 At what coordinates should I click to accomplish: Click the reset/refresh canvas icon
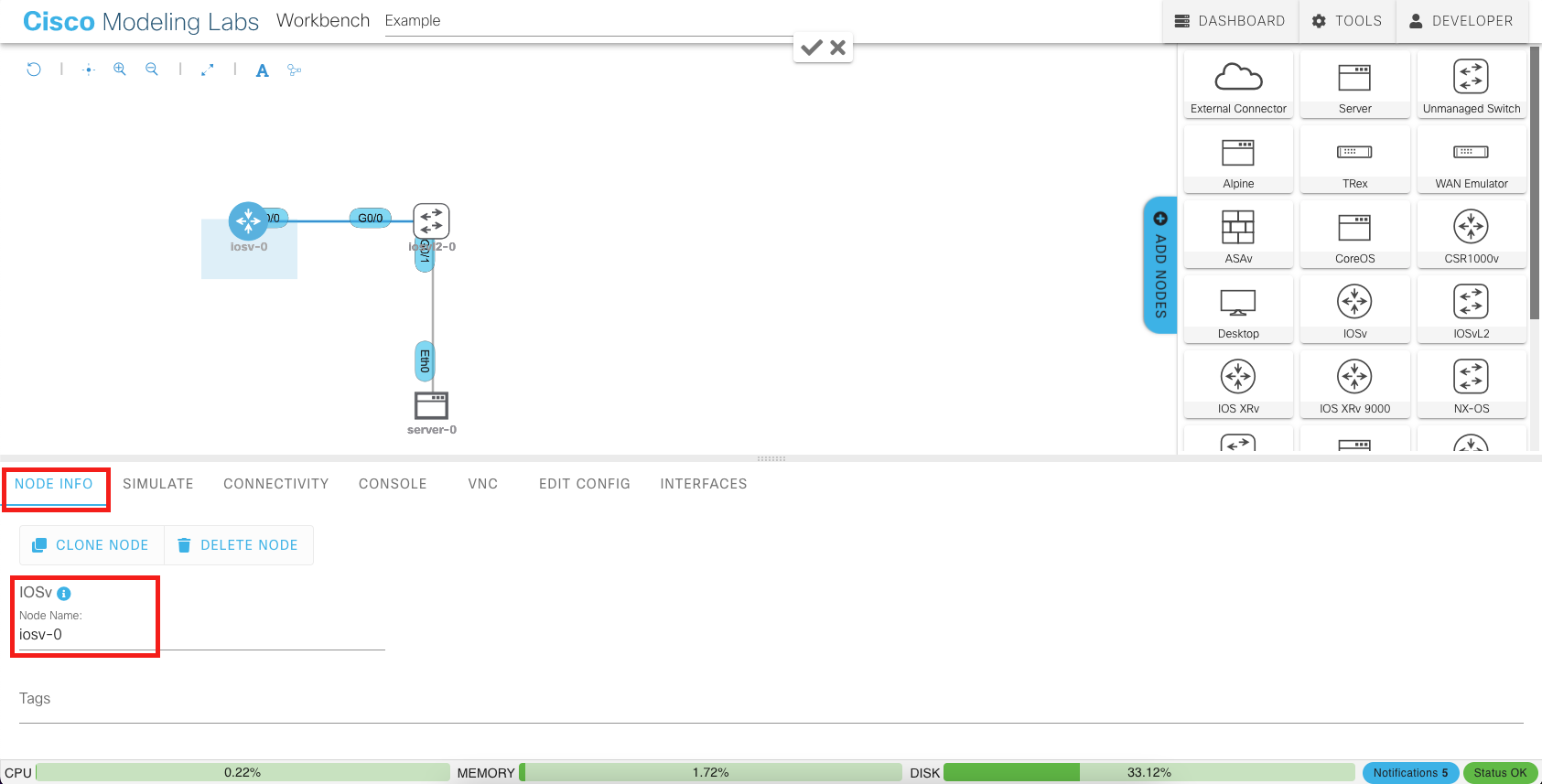click(34, 69)
